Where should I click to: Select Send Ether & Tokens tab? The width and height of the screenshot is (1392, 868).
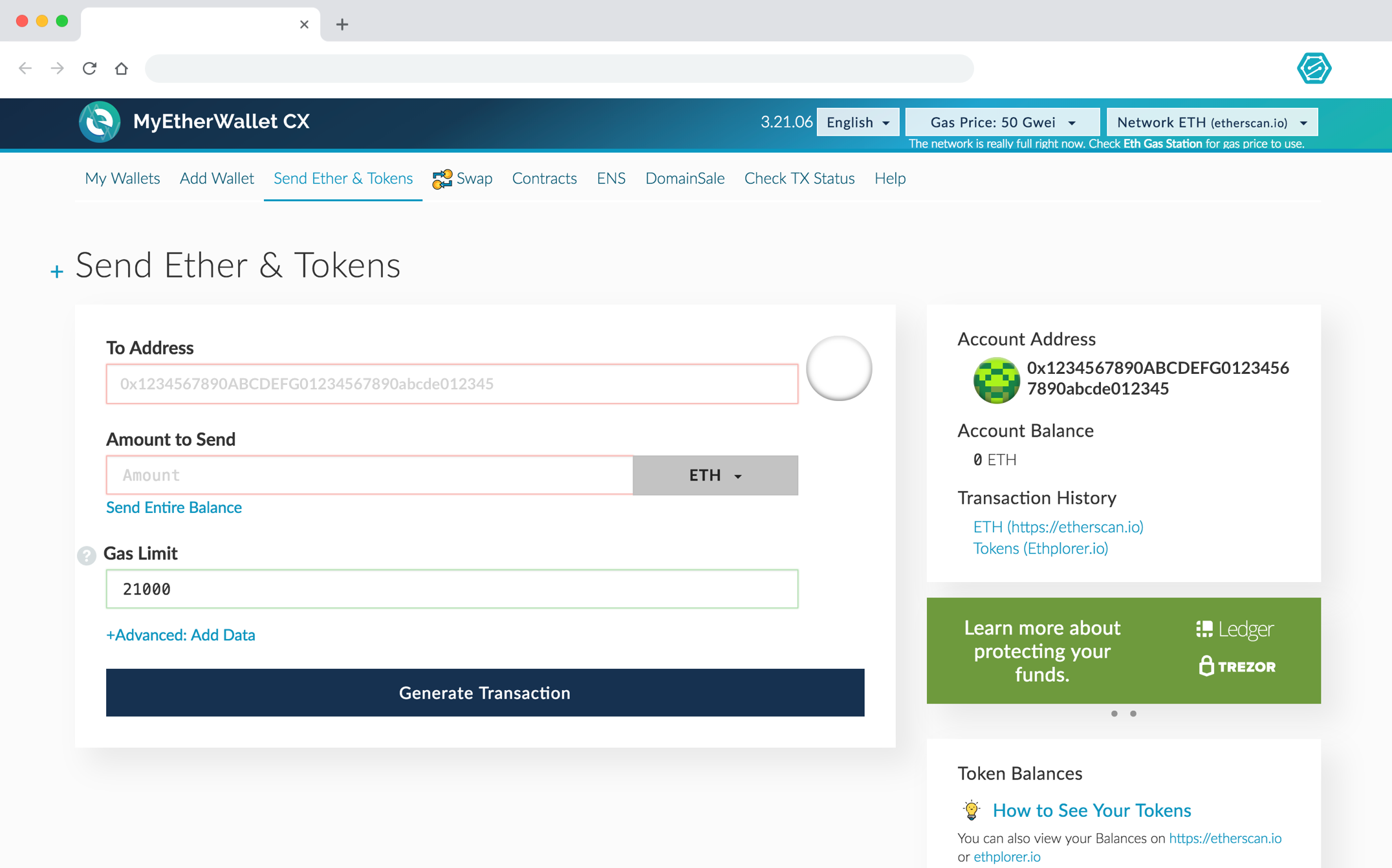[343, 179]
